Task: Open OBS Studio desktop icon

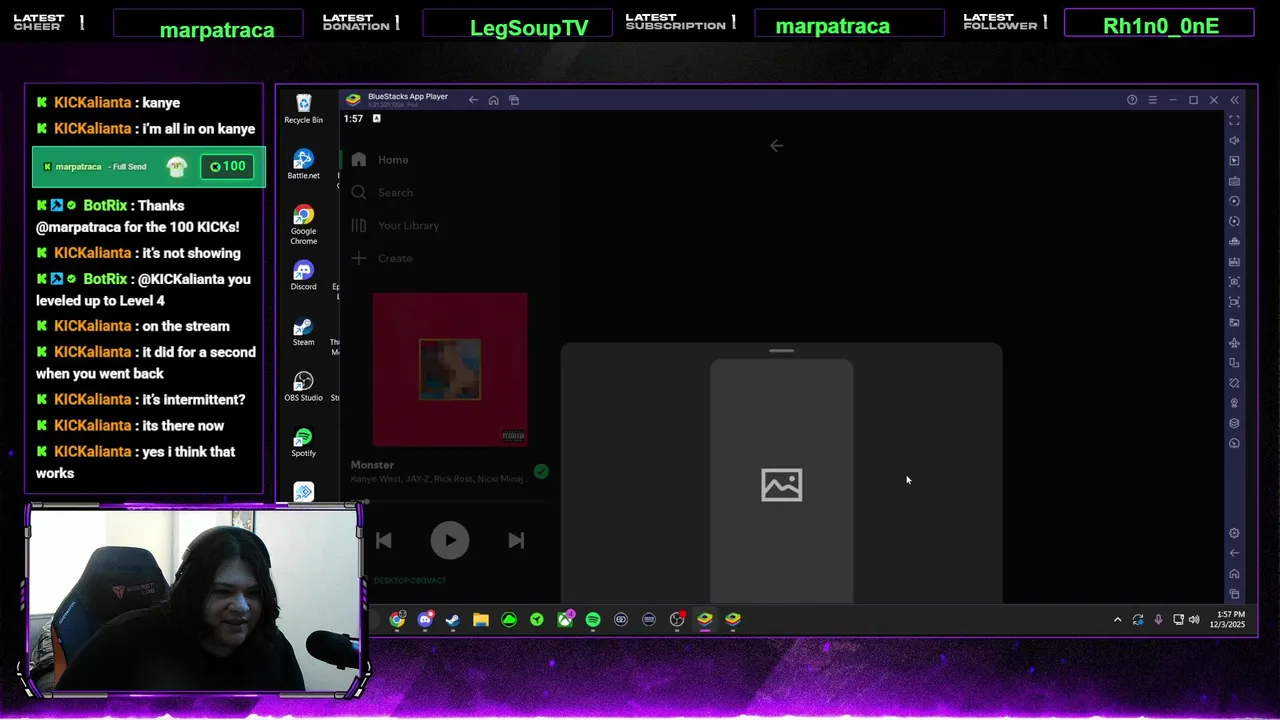Action: [x=303, y=387]
